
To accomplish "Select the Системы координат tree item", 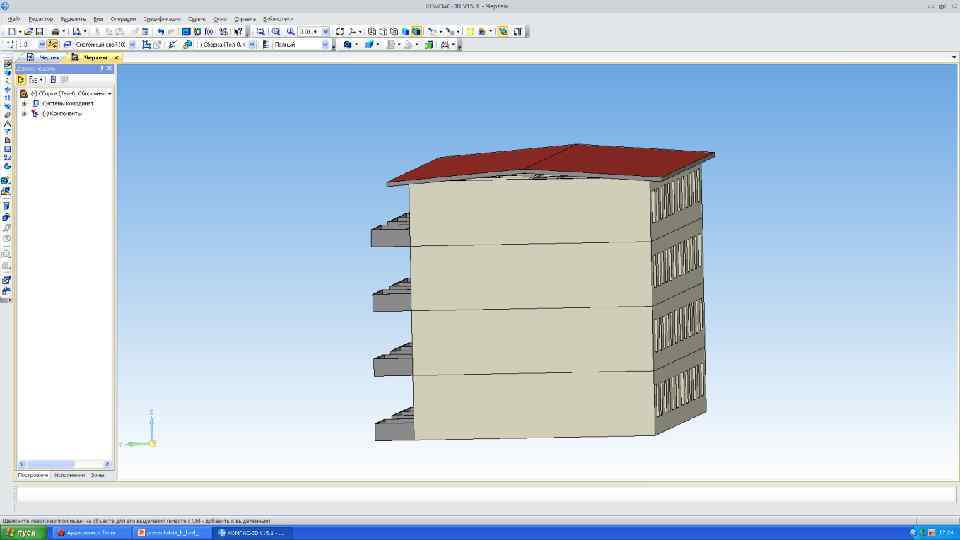I will (67, 103).
